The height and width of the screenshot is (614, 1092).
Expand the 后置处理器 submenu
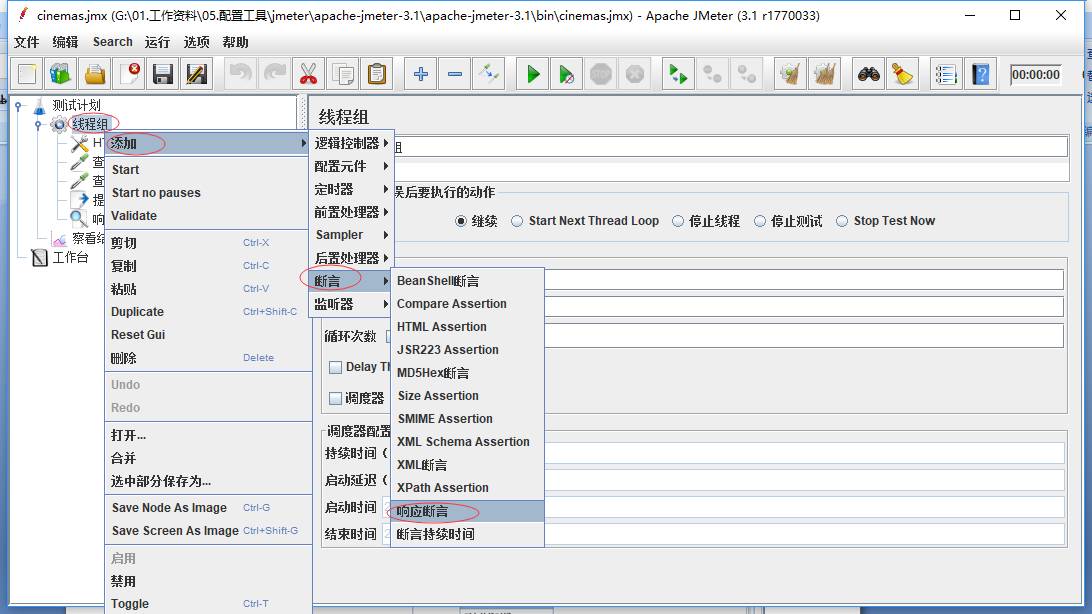(352, 258)
